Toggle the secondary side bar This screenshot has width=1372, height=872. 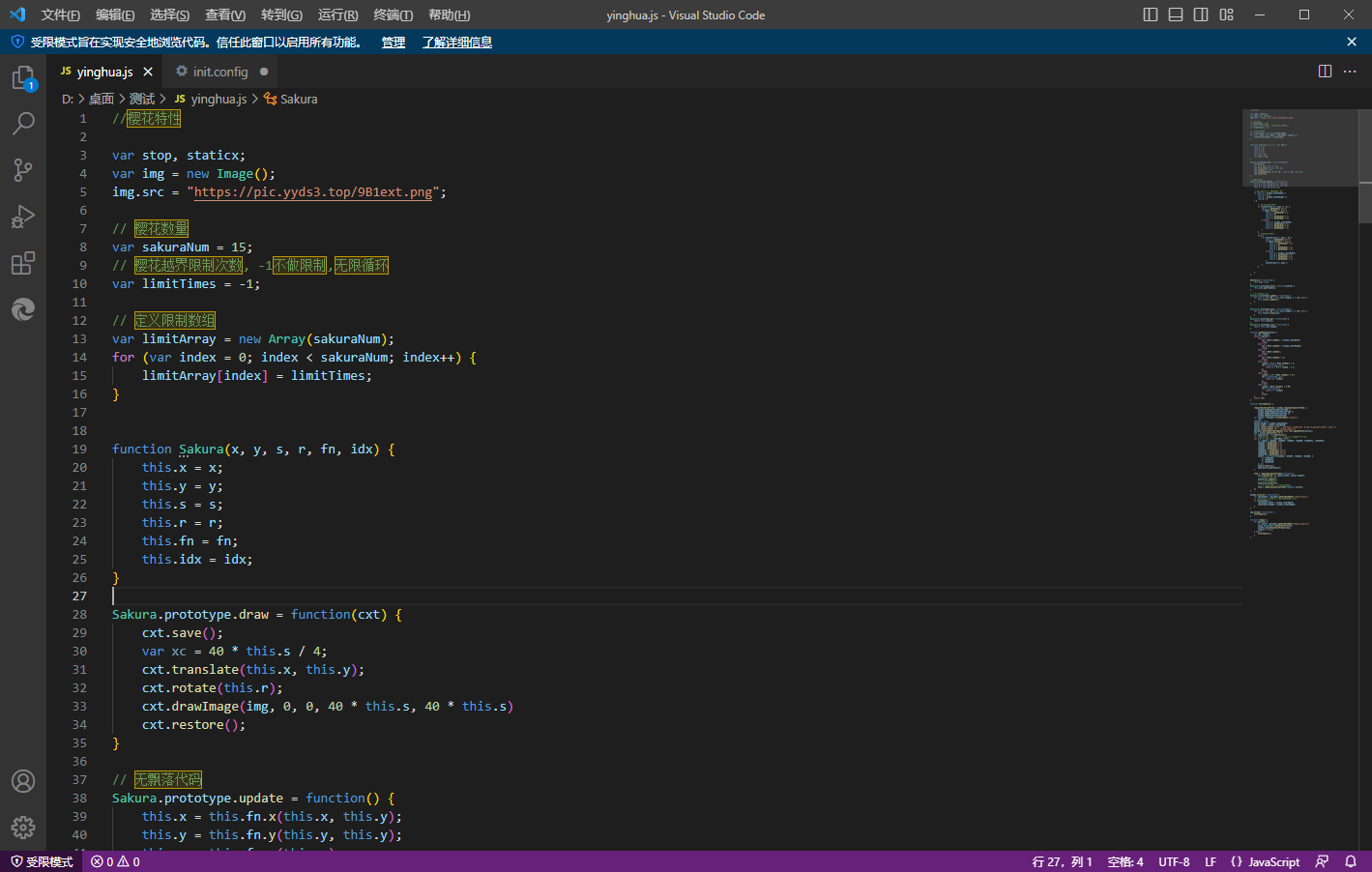coord(1201,15)
